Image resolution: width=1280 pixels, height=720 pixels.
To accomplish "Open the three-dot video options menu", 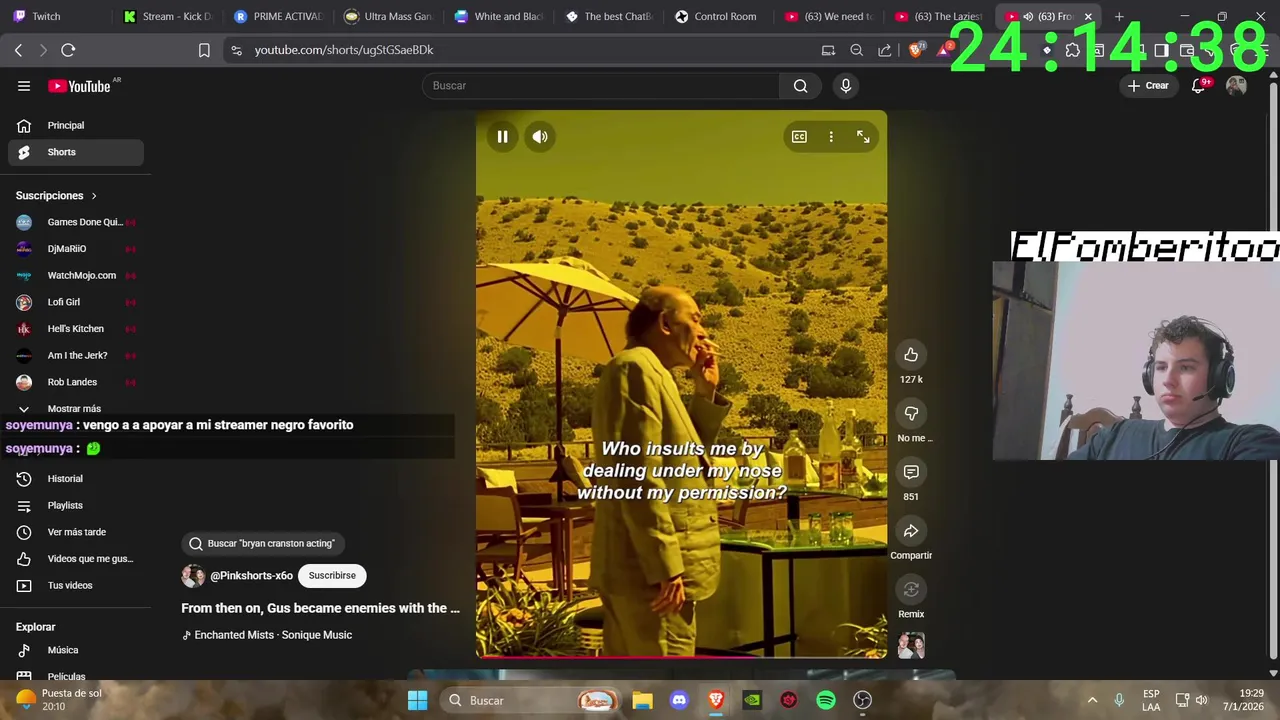I will (831, 137).
